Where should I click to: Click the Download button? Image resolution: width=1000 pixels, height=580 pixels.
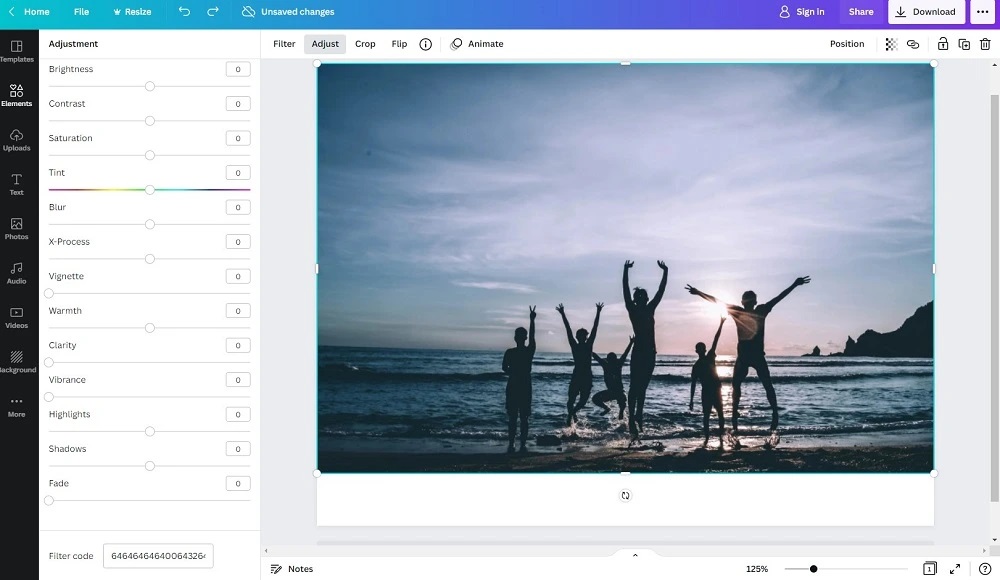pyautogui.click(x=925, y=11)
